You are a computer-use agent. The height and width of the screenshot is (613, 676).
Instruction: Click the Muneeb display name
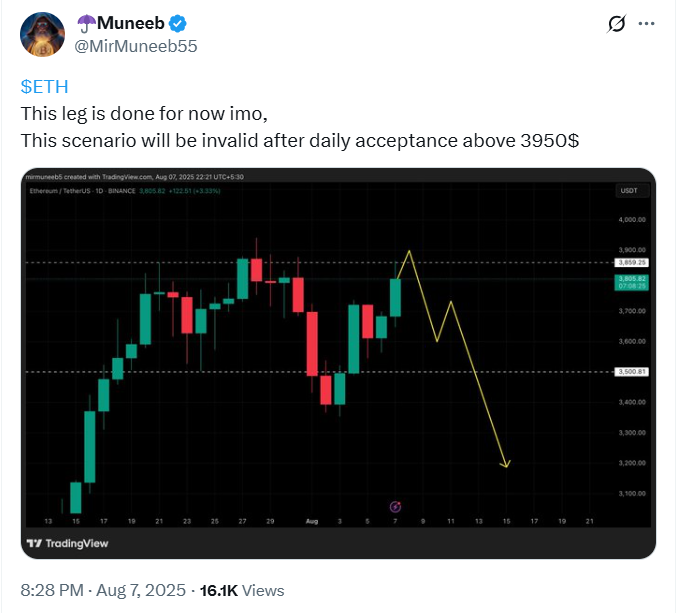click(x=131, y=23)
